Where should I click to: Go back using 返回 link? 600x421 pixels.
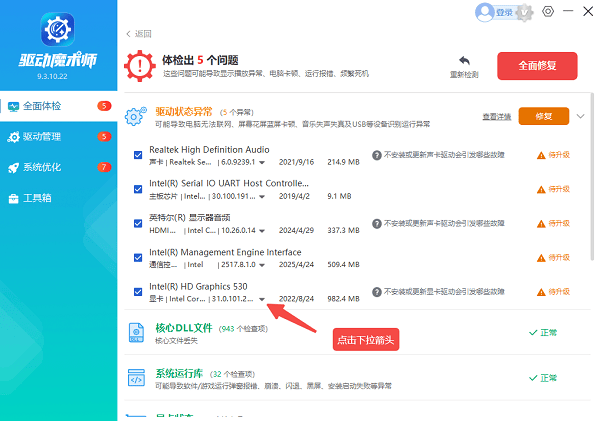(139, 34)
